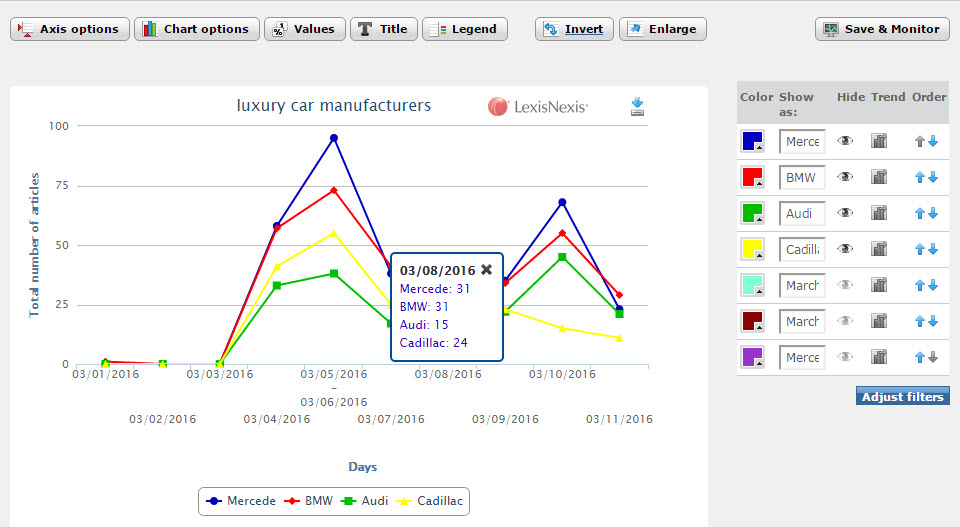Open Chart options

pos(197,29)
